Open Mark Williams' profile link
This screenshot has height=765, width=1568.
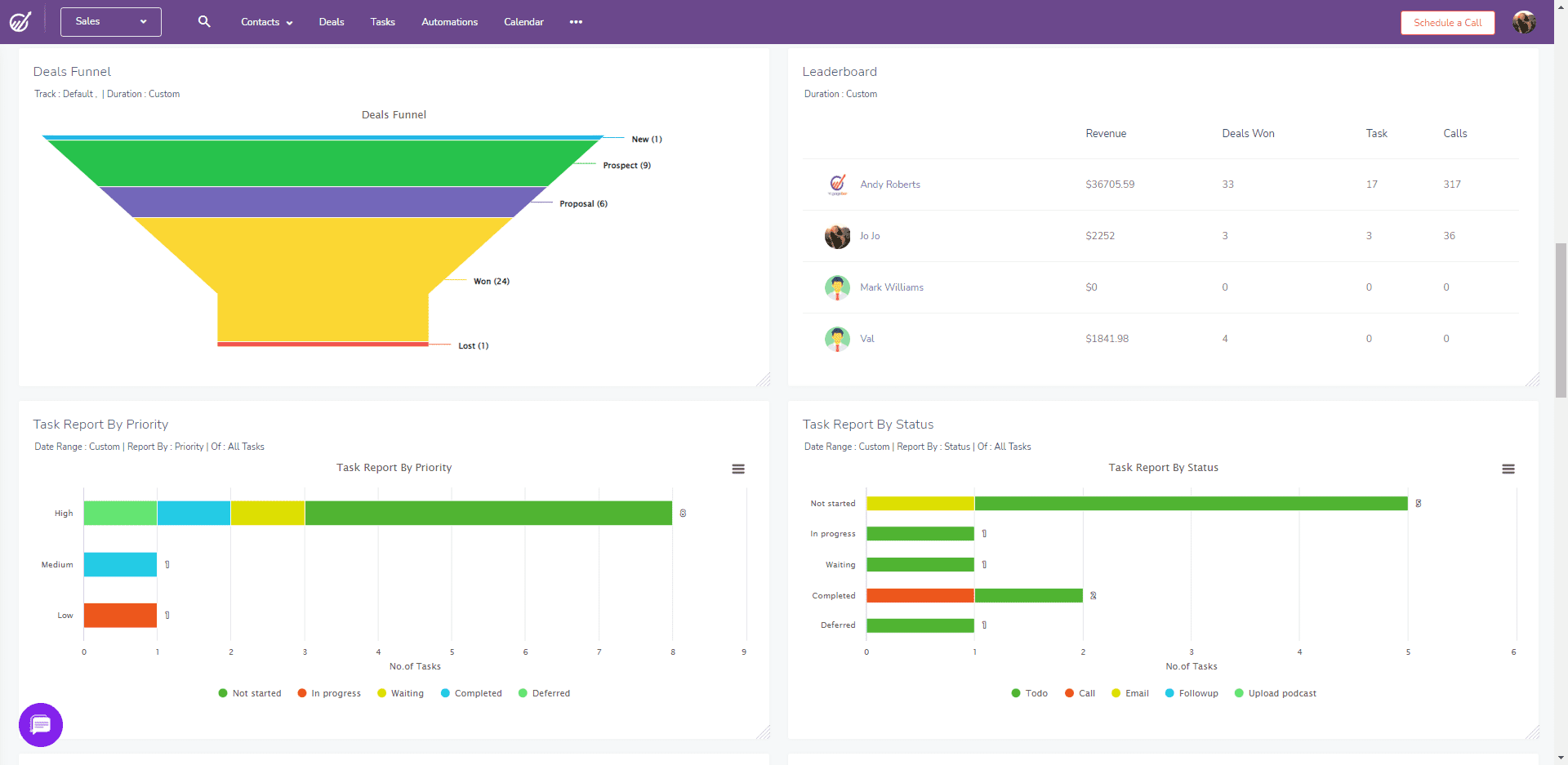pos(892,287)
